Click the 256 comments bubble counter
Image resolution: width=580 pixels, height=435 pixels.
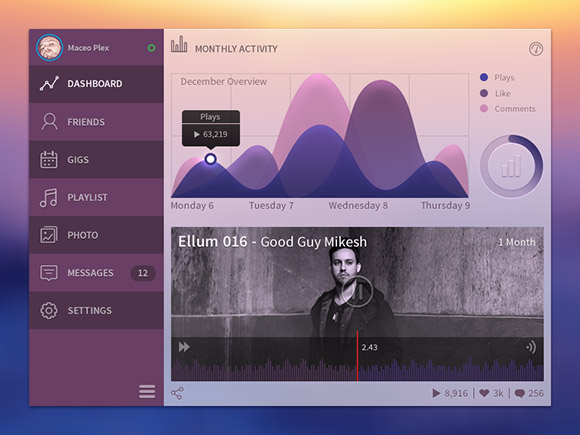click(529, 393)
